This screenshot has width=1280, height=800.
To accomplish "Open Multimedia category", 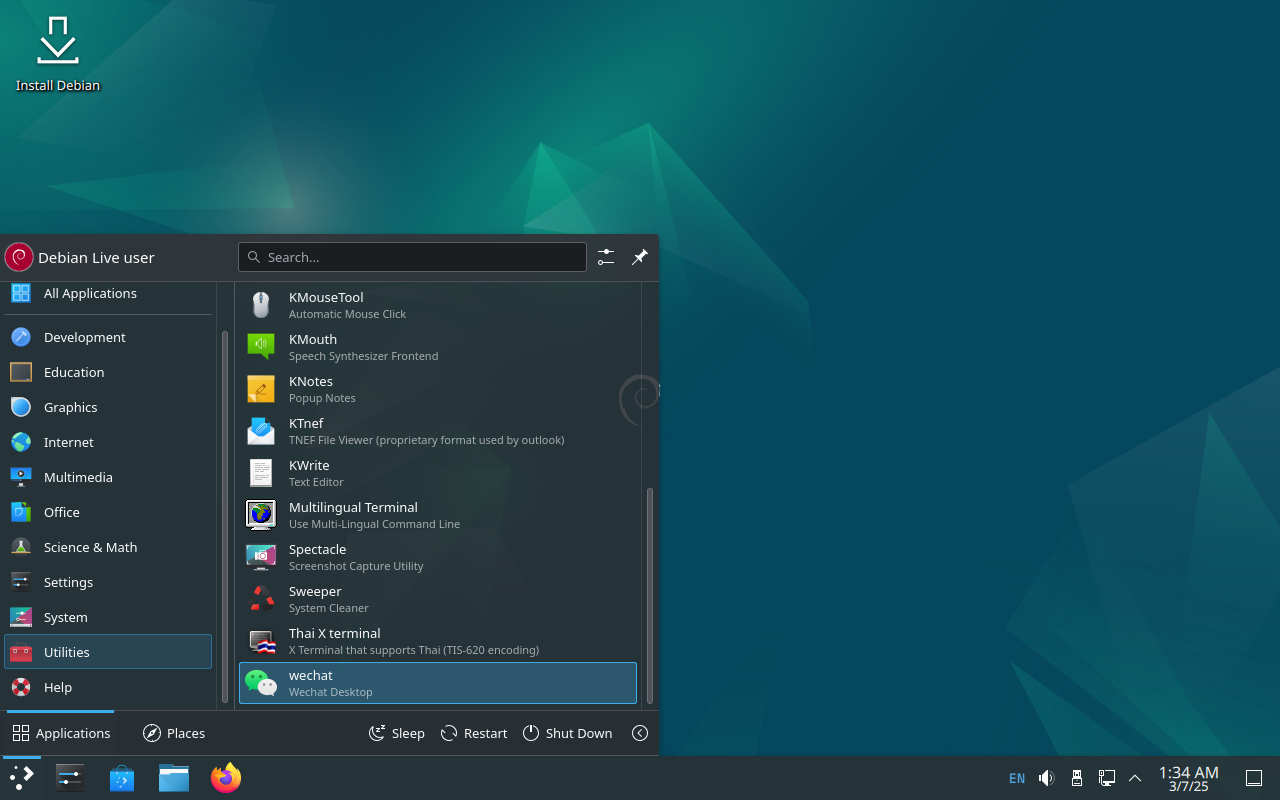I will 108,477.
